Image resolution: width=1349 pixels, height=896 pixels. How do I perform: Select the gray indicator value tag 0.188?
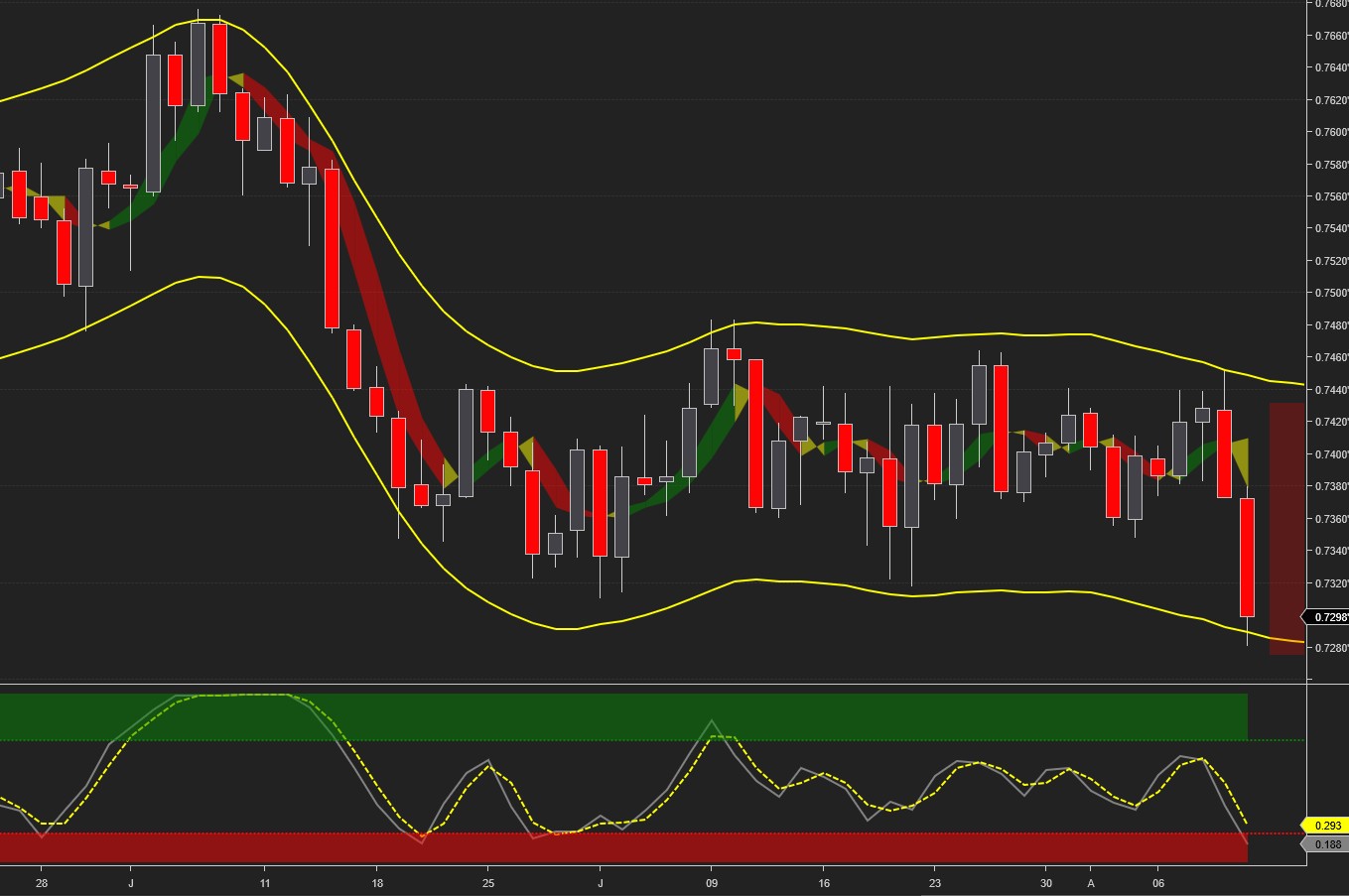tap(1327, 845)
